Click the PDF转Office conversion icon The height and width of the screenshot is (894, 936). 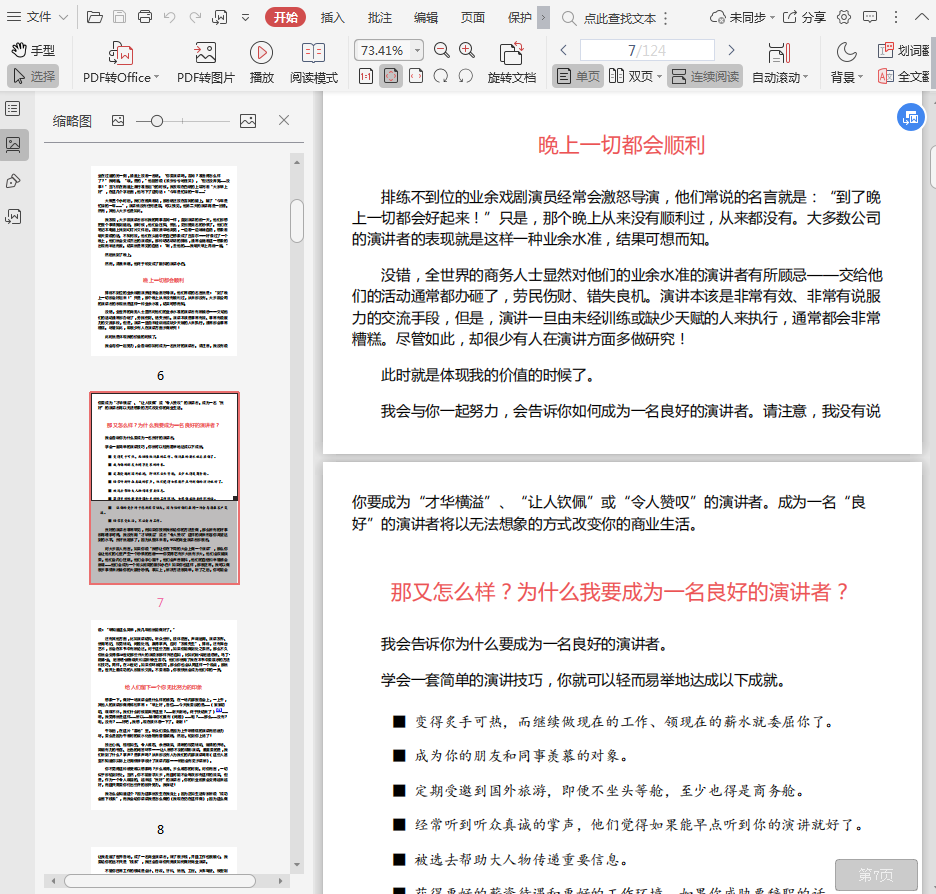pyautogui.click(x=120, y=53)
